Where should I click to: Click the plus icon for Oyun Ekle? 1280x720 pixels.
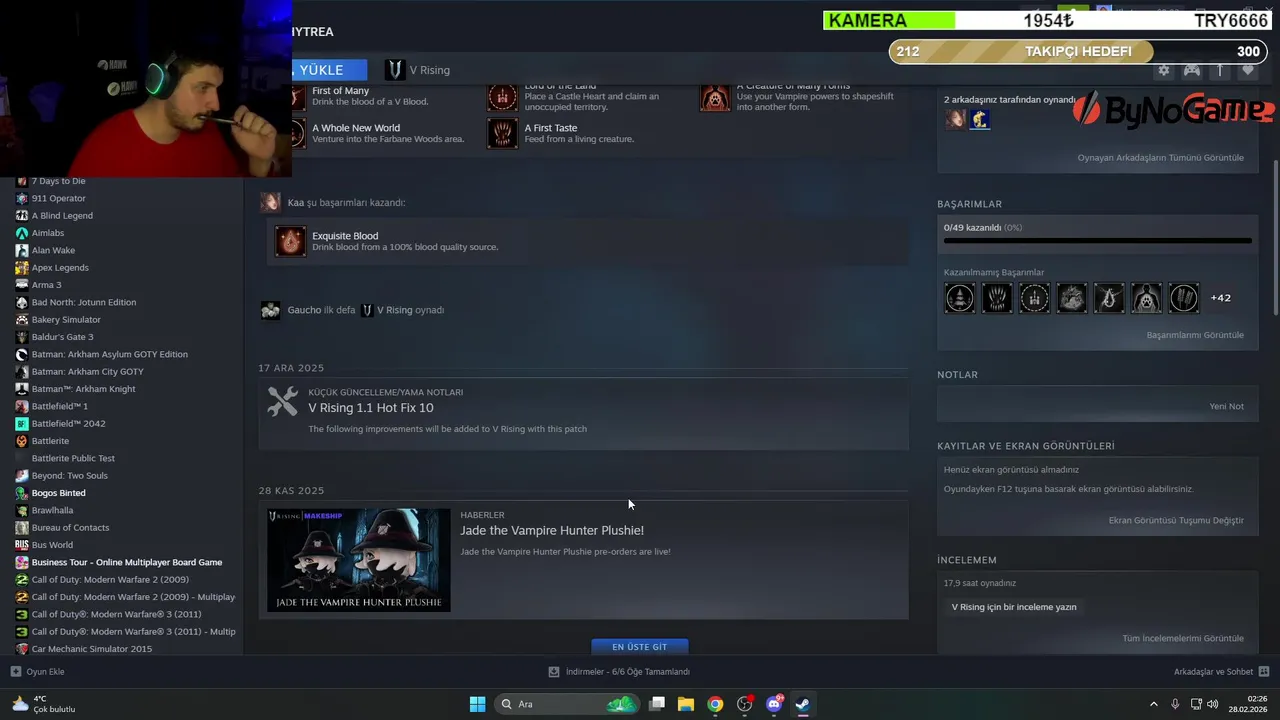point(15,672)
